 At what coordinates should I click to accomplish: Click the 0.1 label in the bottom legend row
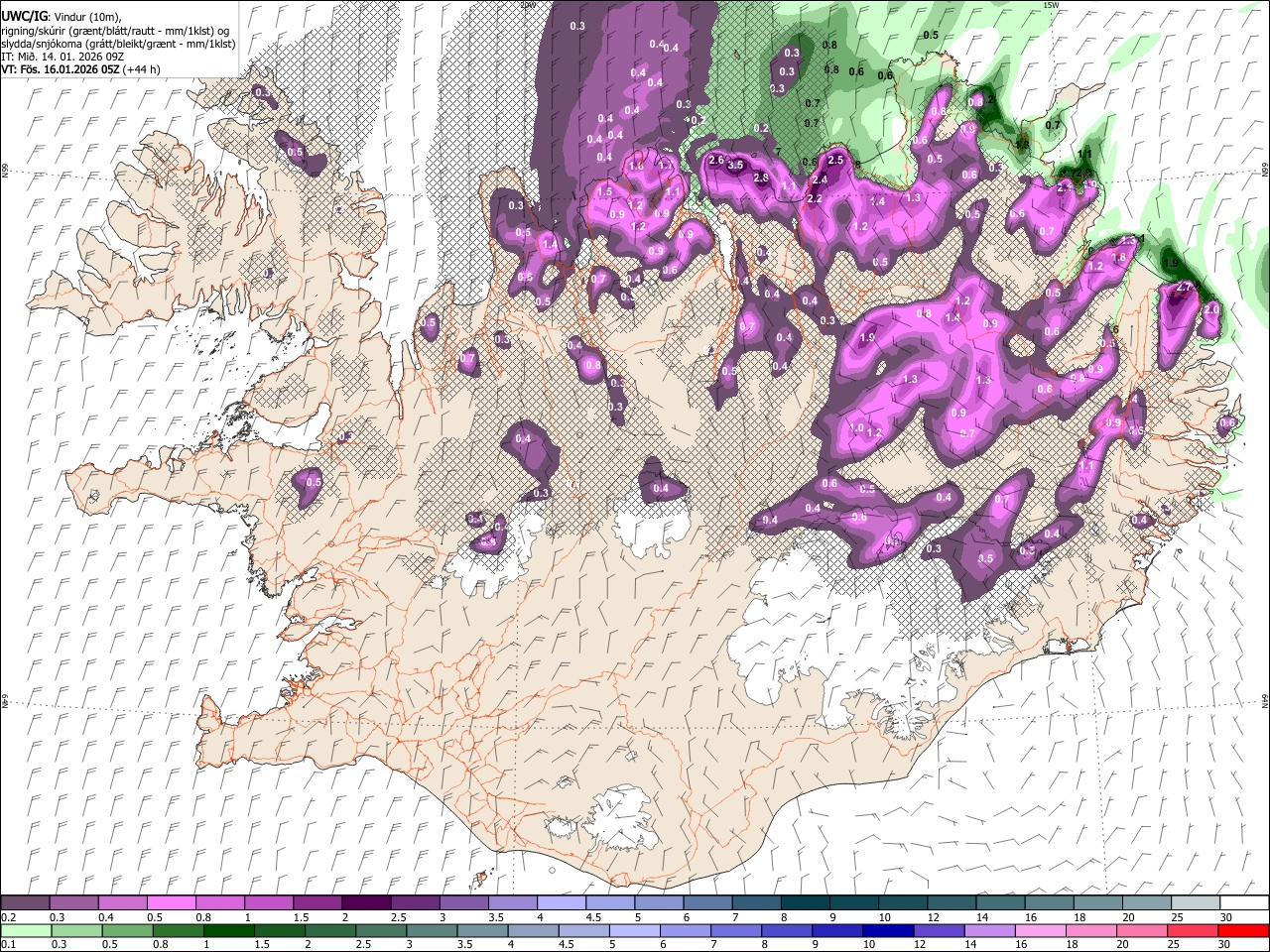tap(8, 945)
